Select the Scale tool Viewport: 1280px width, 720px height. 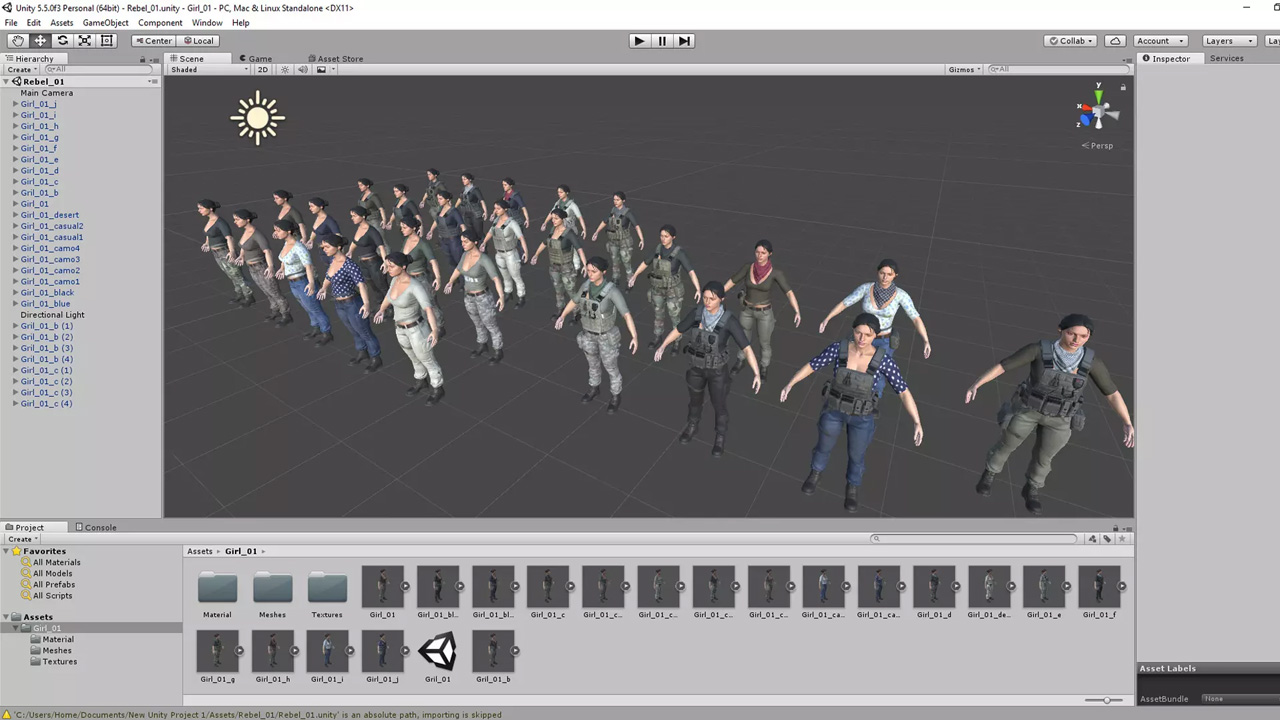(85, 41)
